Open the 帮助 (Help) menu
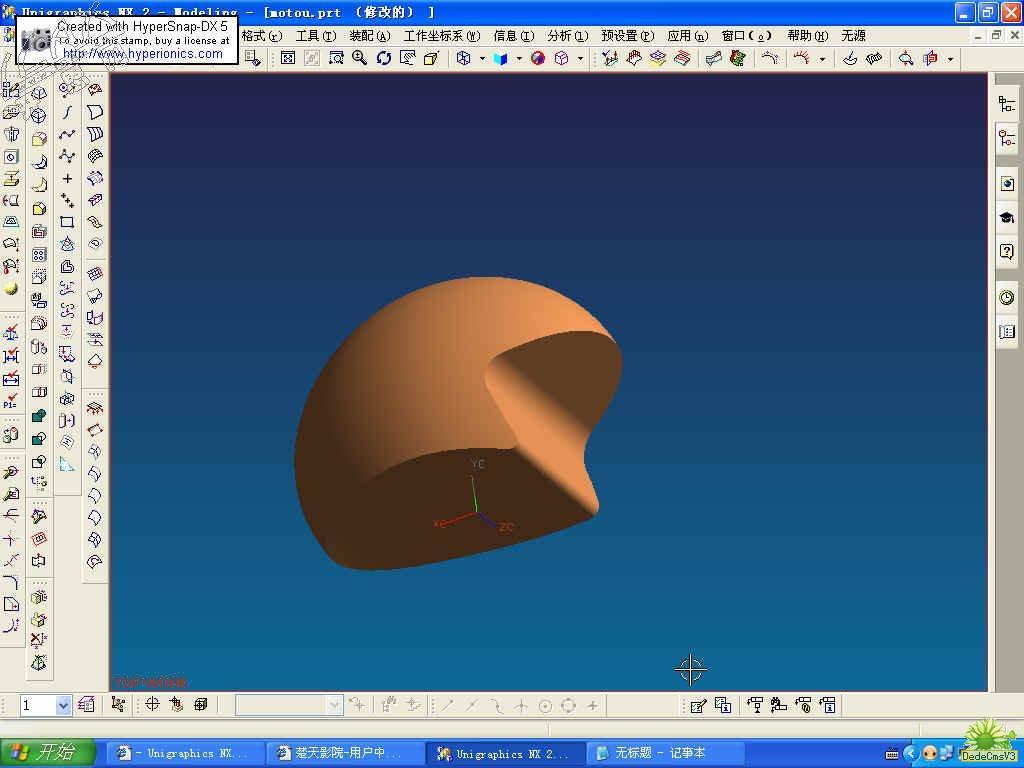Image resolution: width=1024 pixels, height=768 pixels. point(807,36)
